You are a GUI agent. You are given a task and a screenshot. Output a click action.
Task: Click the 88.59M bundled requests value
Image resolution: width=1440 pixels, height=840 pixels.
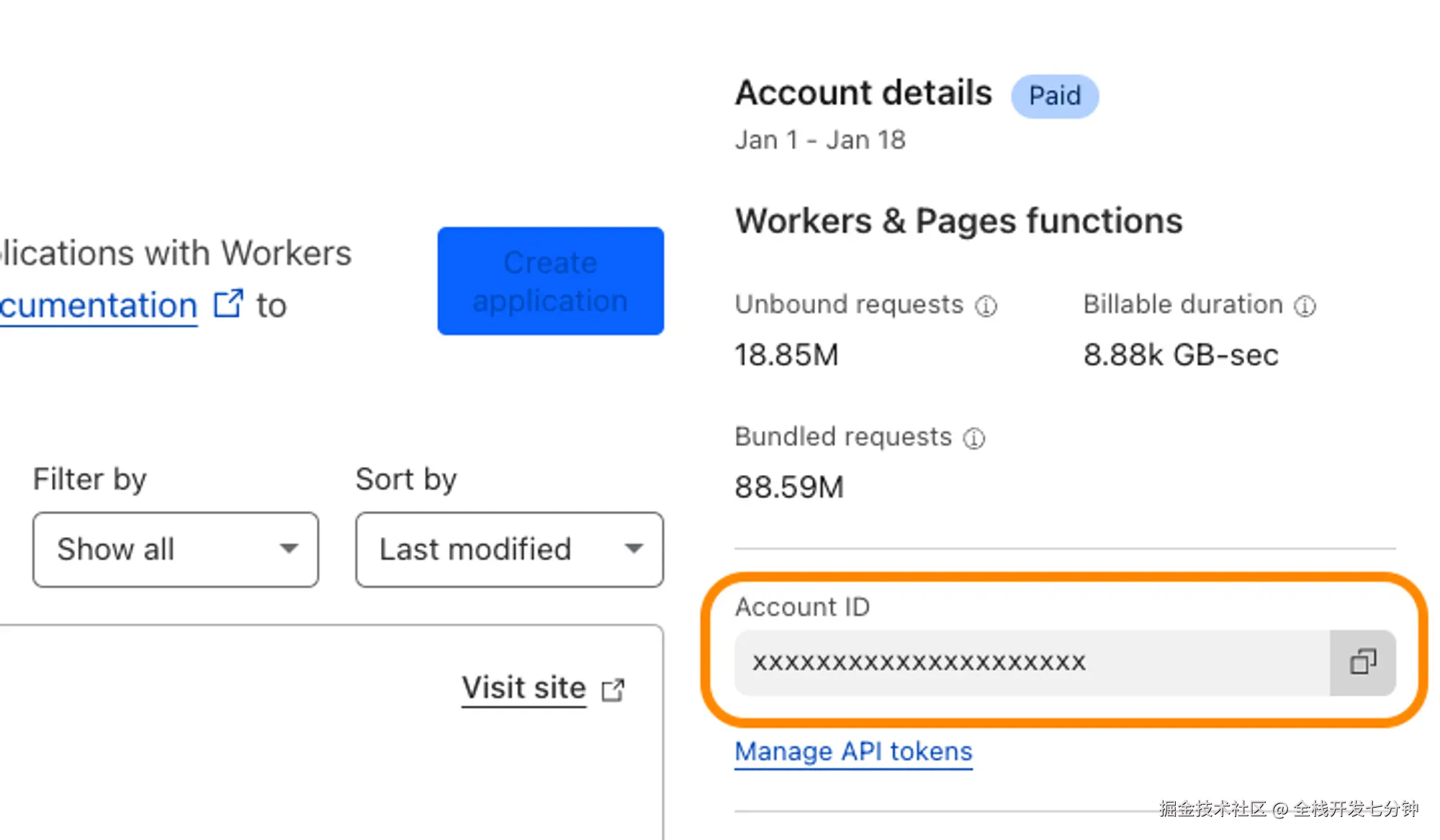pos(788,487)
